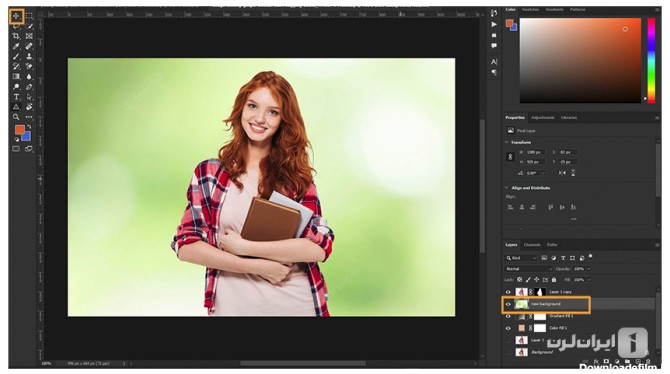The height and width of the screenshot is (374, 670).
Task: Switch to the Channels tab
Action: pos(532,245)
